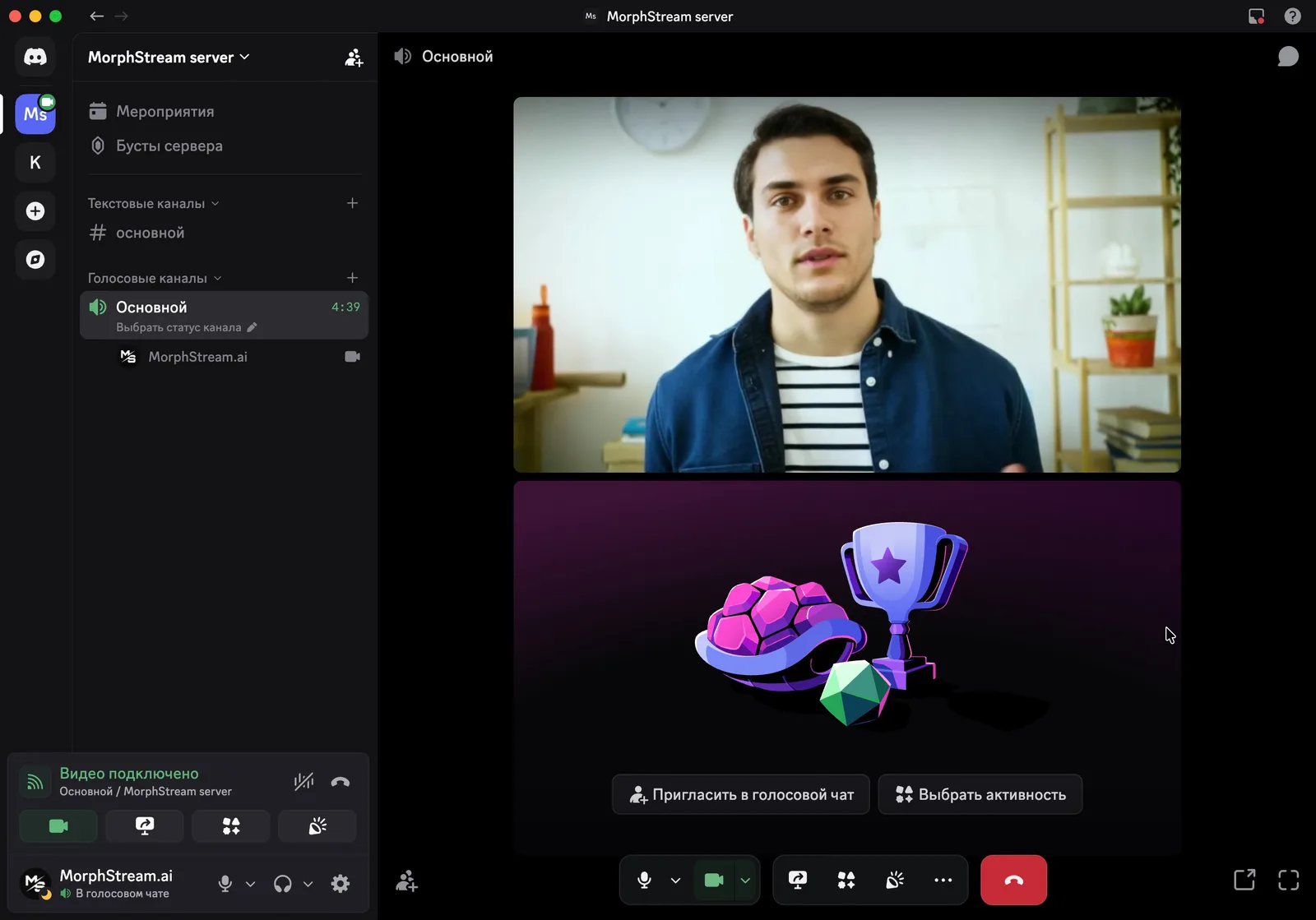Show chat bubble icon at top right
The image size is (1316, 920).
pos(1288,57)
